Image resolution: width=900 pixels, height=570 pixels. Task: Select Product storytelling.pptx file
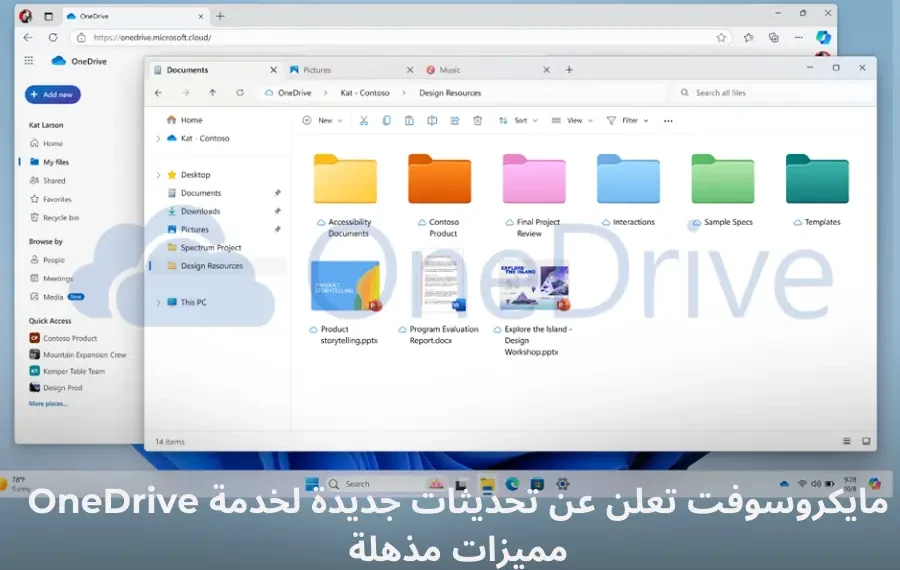[345, 303]
